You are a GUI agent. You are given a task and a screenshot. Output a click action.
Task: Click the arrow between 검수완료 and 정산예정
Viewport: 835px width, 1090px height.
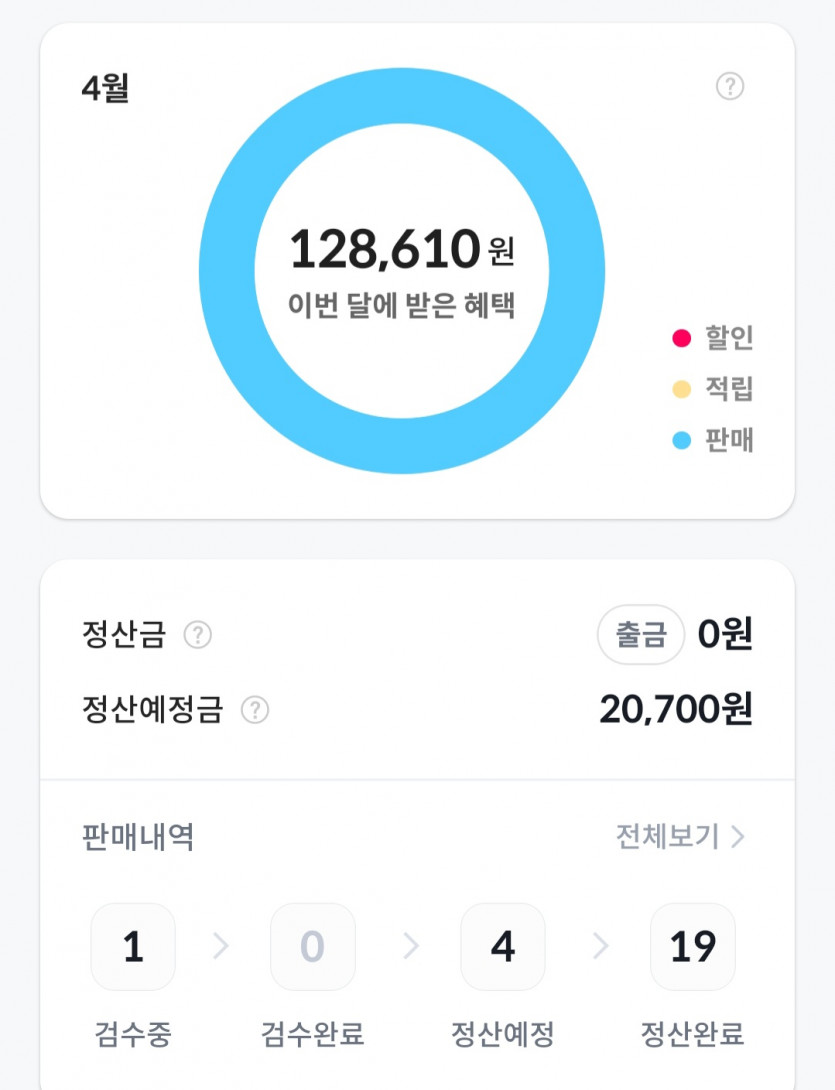(x=411, y=947)
